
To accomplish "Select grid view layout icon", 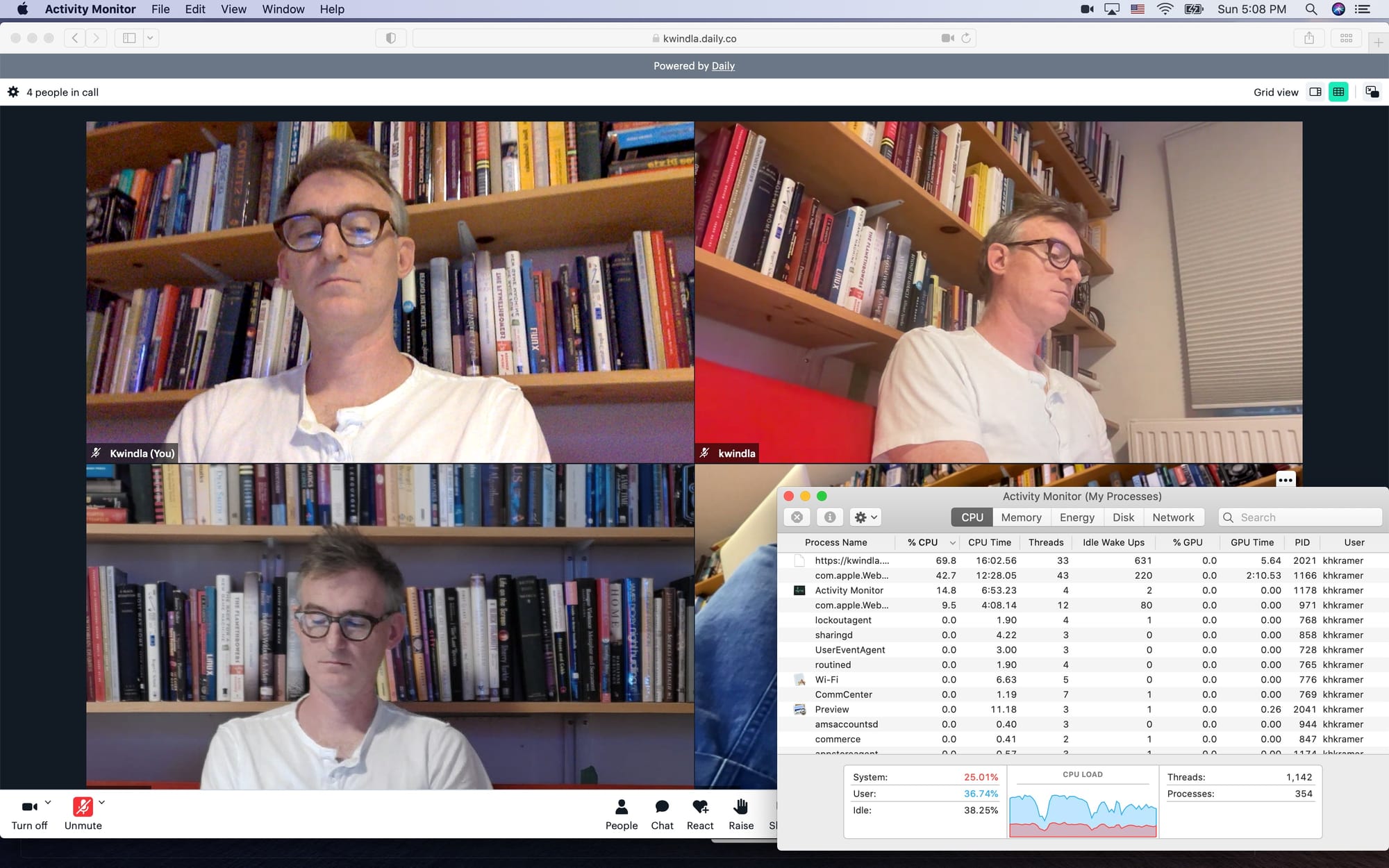I will 1338,92.
